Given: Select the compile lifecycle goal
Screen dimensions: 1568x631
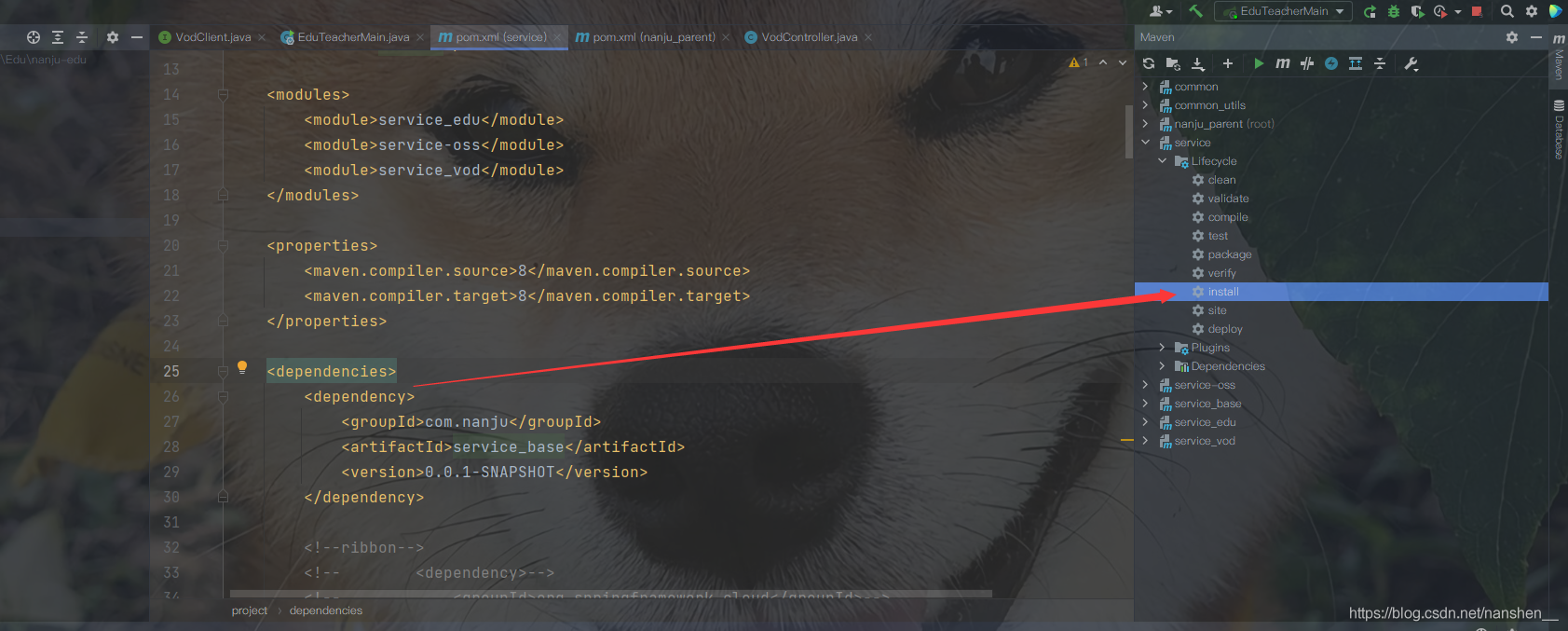Looking at the screenshot, I should pyautogui.click(x=1228, y=217).
